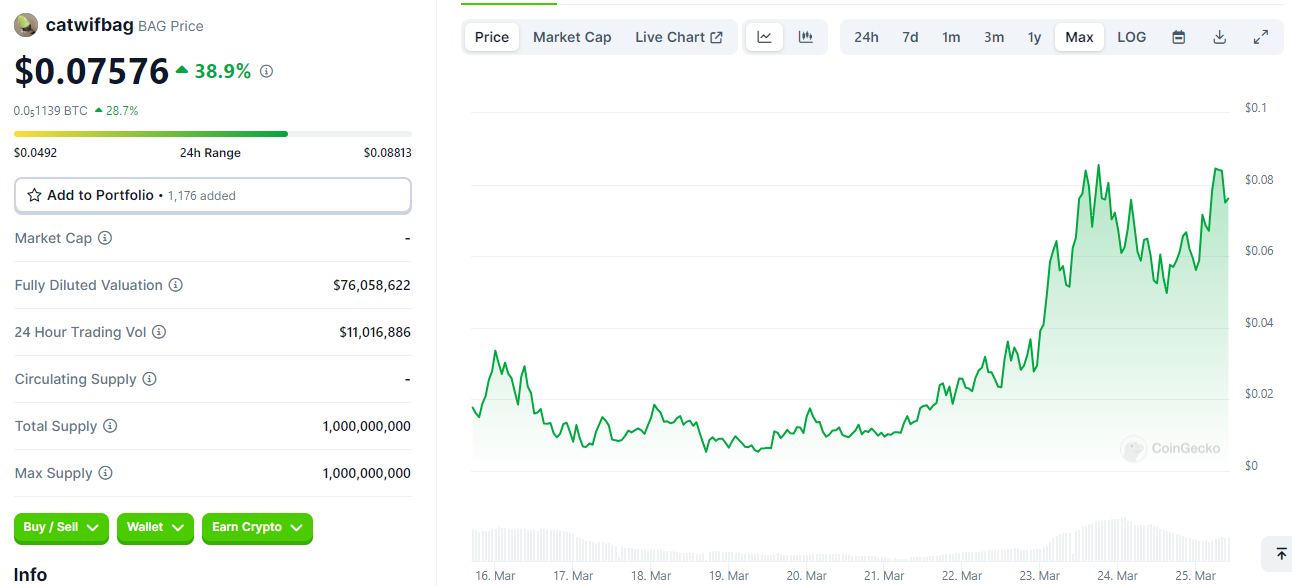
Task: Open the 24 Hour Trading Vol info icon
Action: point(159,332)
